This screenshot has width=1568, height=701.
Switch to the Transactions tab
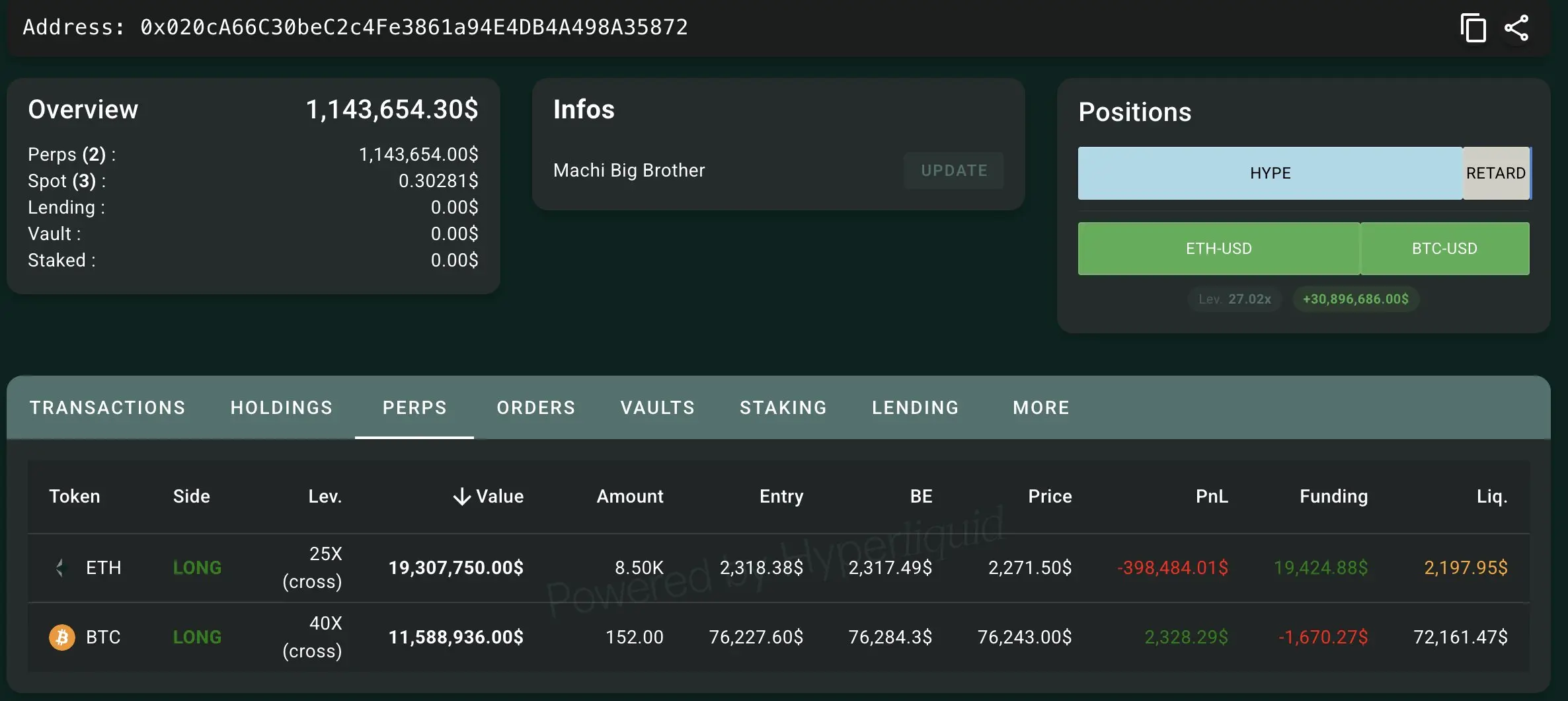[x=108, y=407]
